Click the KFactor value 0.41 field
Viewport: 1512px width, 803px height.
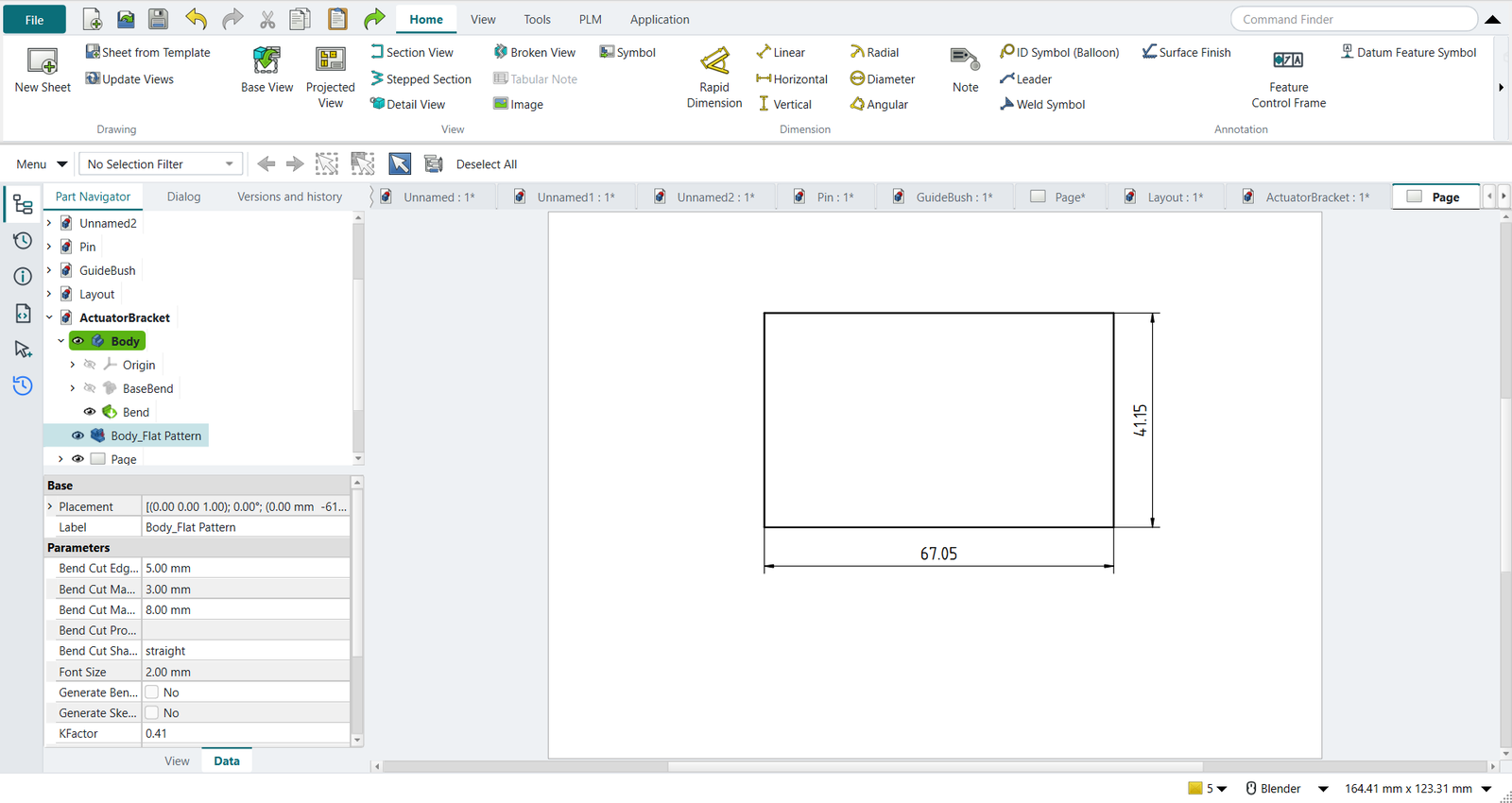coord(246,734)
